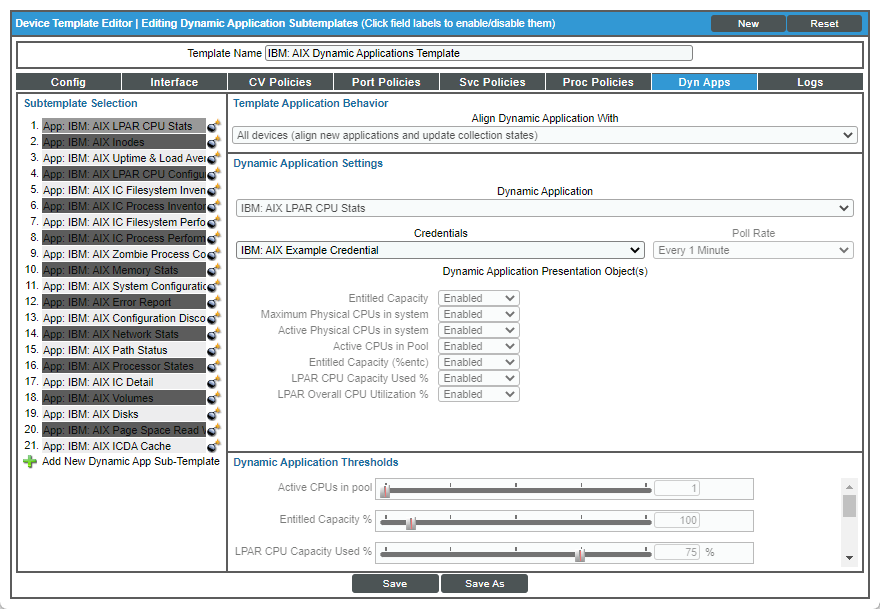Open dropdown for Maximum Physical CPUs in system
The image size is (880, 609).
coord(479,314)
